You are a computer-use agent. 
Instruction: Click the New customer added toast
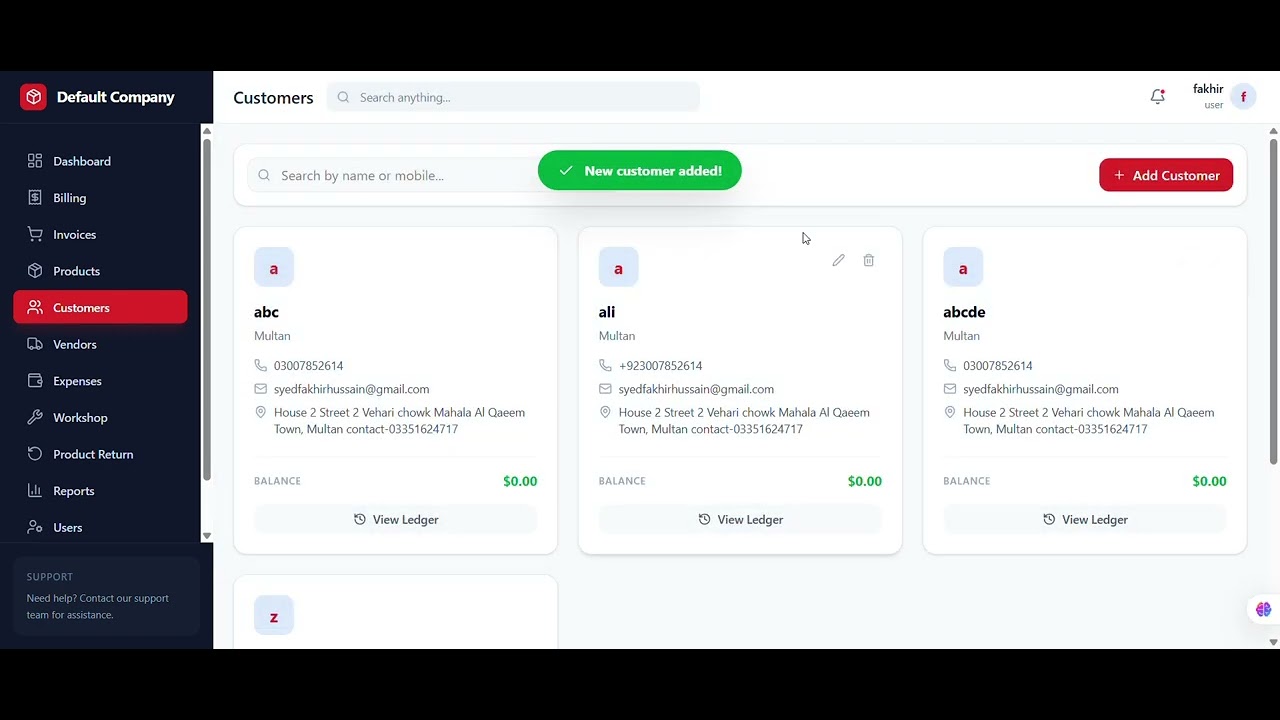640,170
